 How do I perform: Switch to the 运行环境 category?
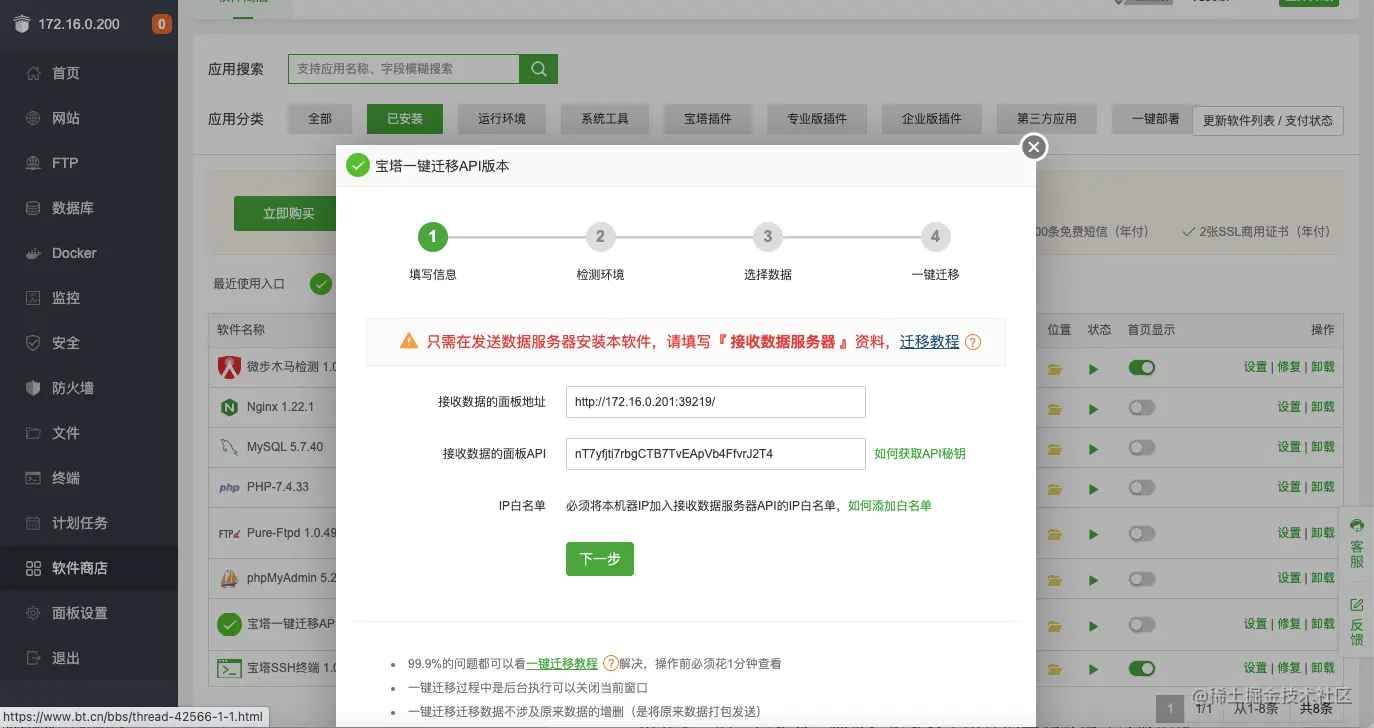click(502, 119)
